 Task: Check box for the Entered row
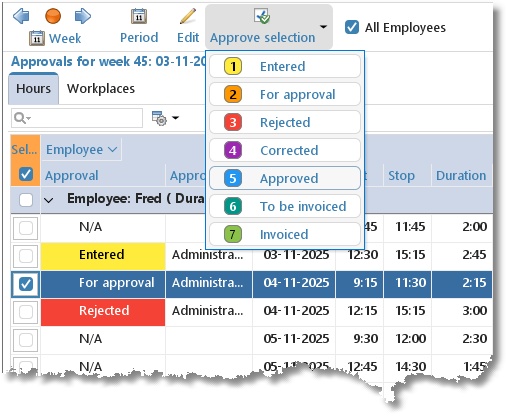pyautogui.click(x=26, y=256)
